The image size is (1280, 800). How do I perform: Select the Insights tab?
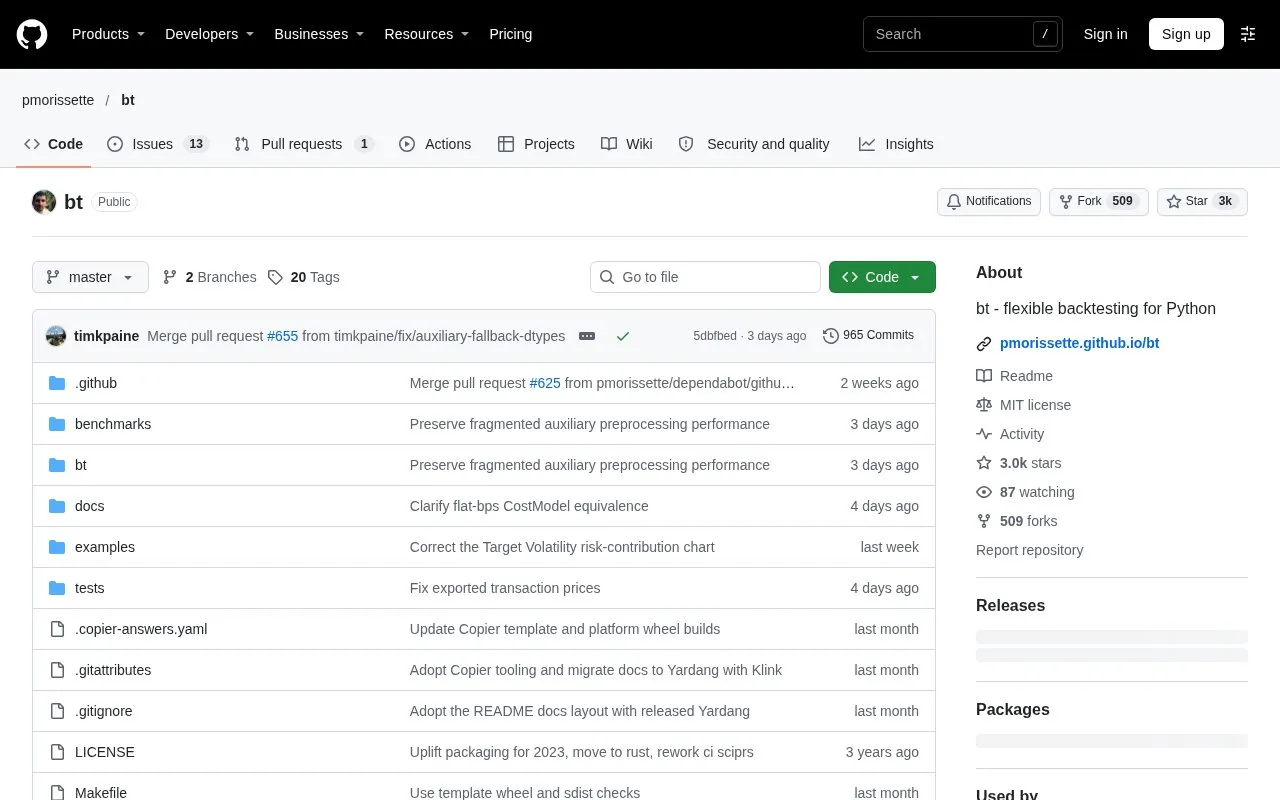pyautogui.click(x=896, y=144)
